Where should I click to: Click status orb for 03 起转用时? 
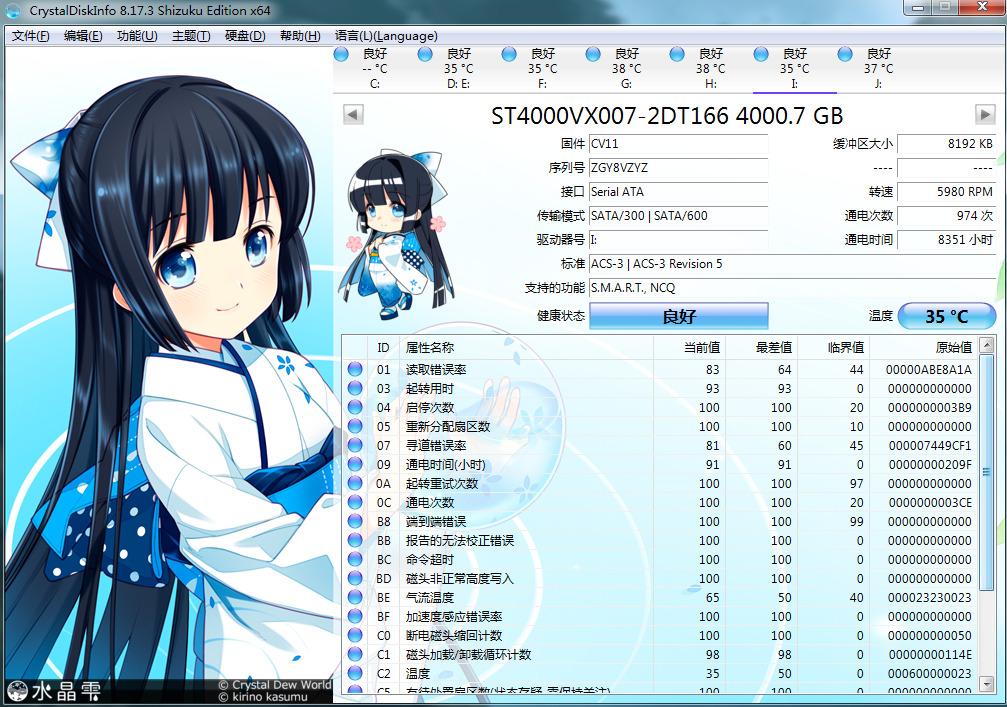tap(355, 388)
